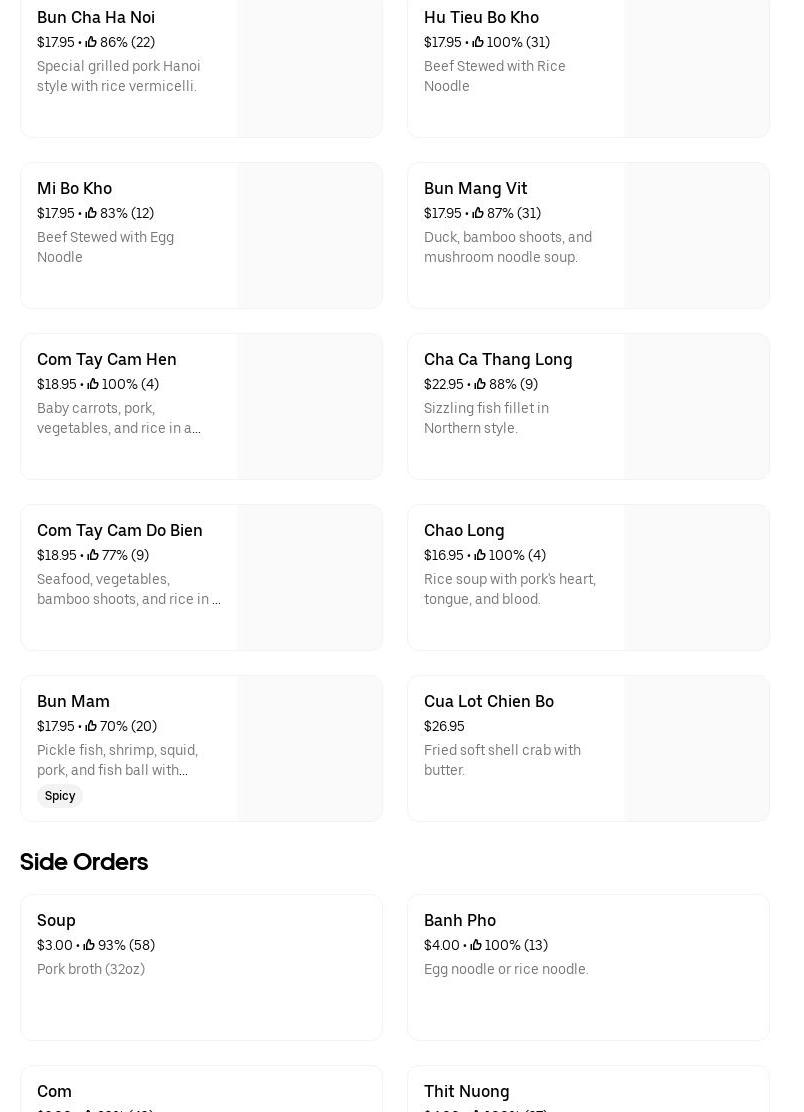Open the Com Tay Cam Do Bien dish
The width and height of the screenshot is (804, 1112).
pos(120,530)
